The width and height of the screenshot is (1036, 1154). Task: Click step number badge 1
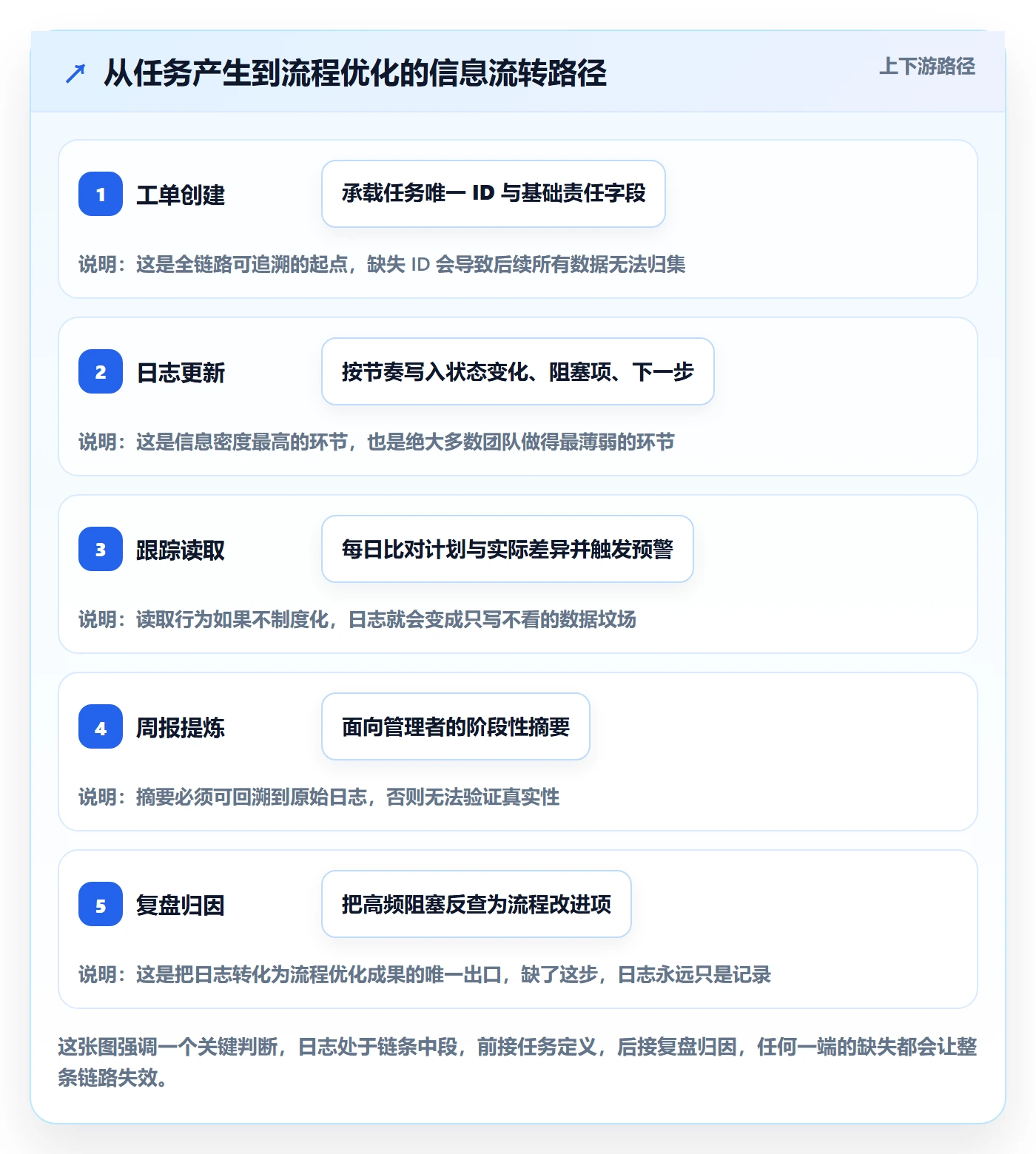click(x=101, y=194)
